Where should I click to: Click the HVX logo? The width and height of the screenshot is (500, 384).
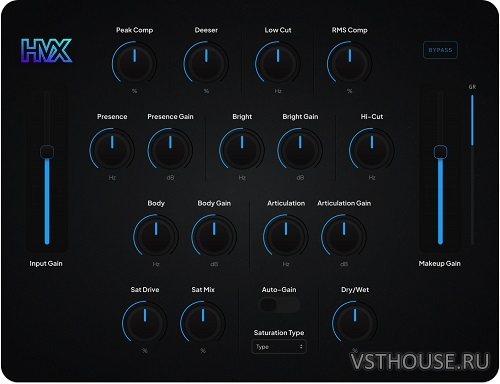[x=46, y=50]
